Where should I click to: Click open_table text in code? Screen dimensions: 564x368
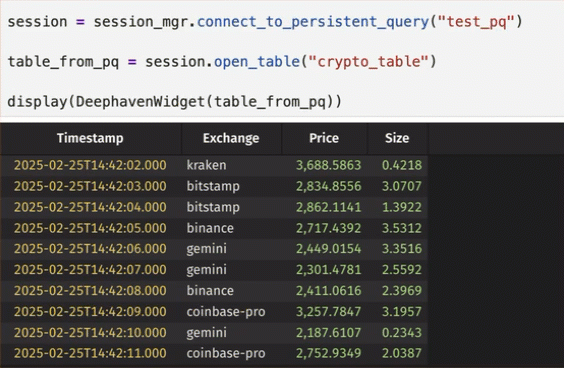pos(257,62)
